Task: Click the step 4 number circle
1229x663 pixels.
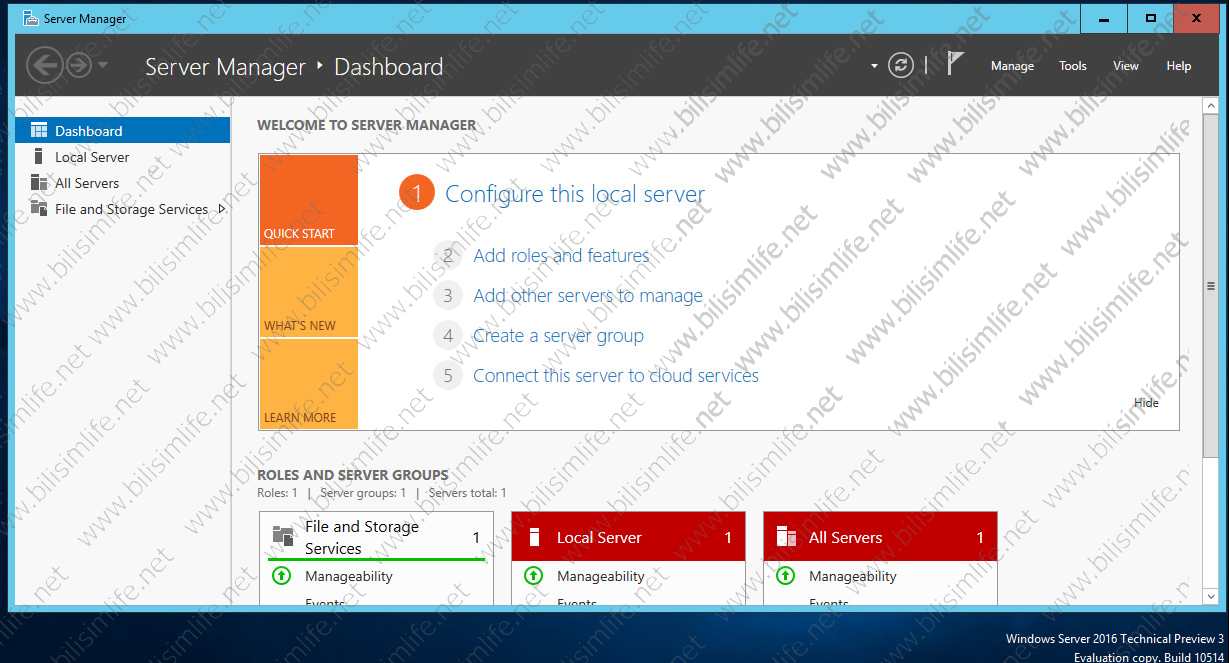Action: click(448, 335)
